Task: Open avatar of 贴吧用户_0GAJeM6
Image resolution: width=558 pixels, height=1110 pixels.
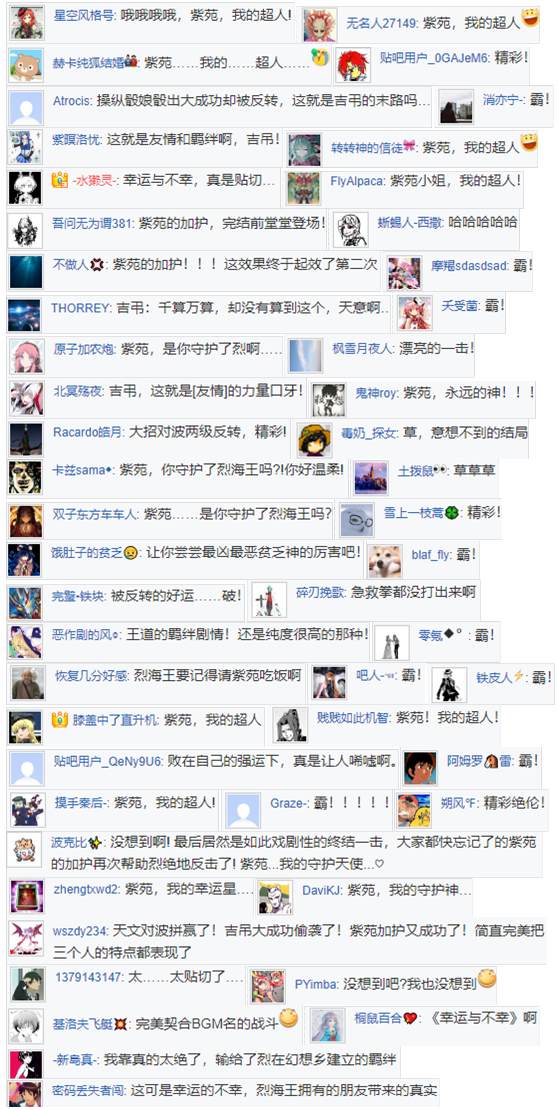Action: point(352,65)
